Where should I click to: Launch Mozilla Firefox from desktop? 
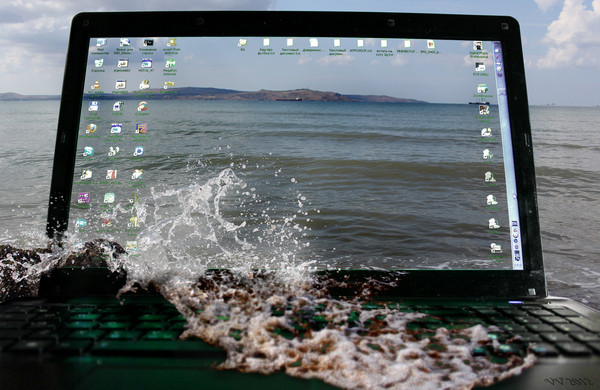click(91, 129)
